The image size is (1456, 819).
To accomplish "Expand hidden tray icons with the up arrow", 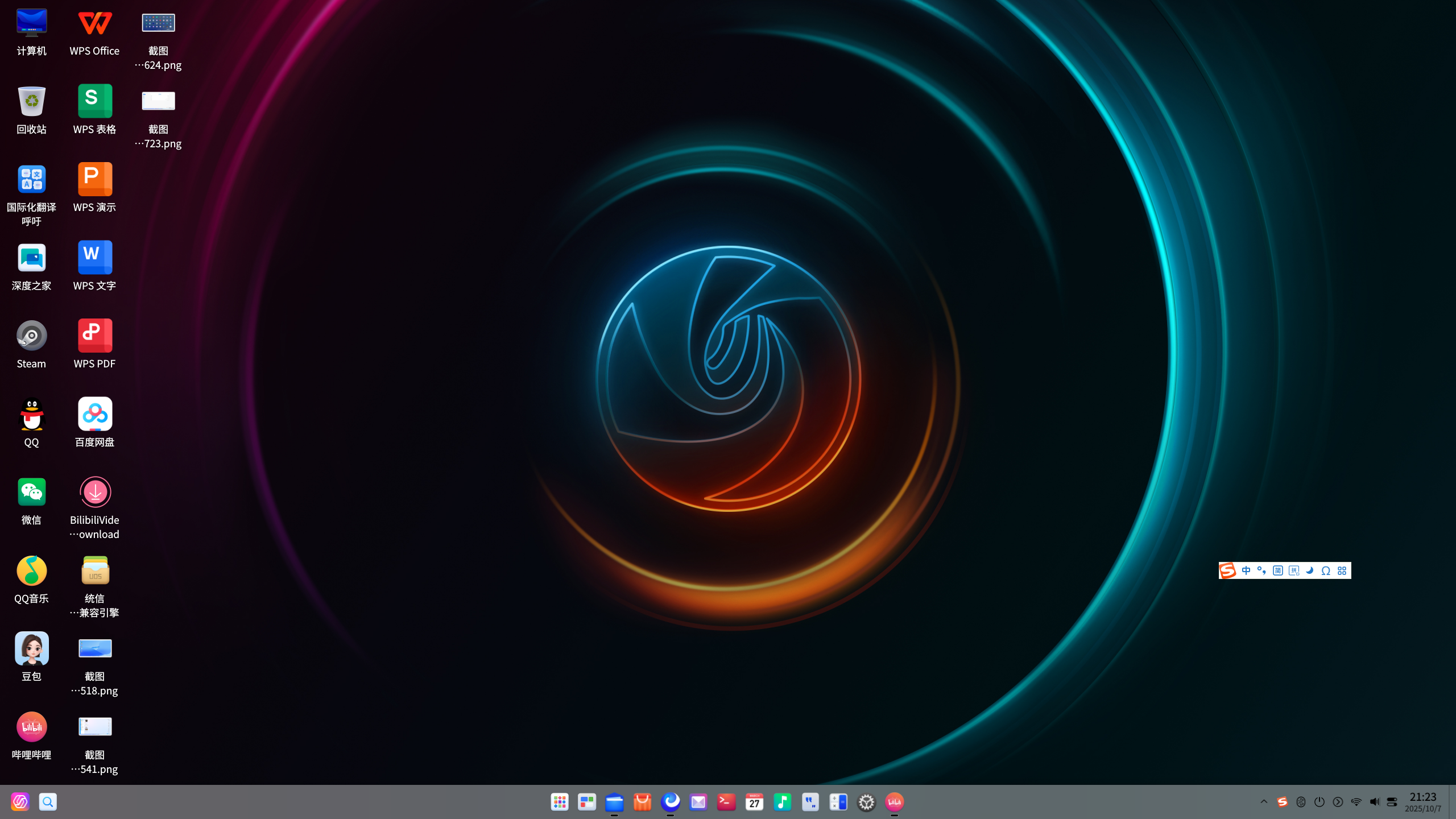I will 1264,802.
